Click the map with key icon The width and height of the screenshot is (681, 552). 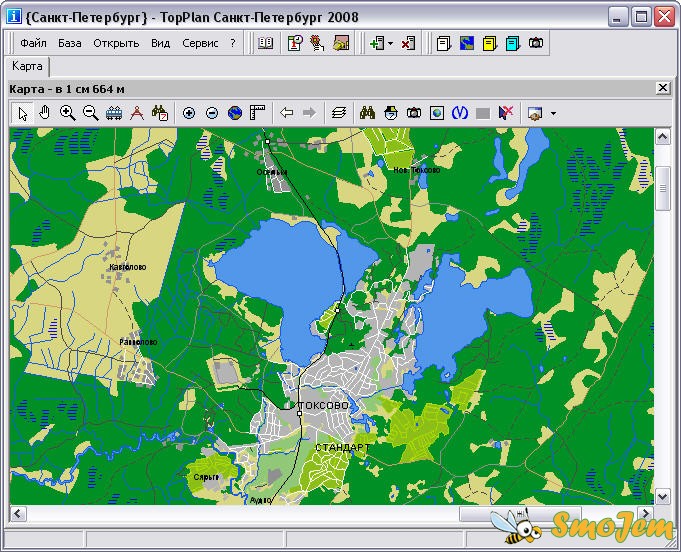(x=341, y=43)
